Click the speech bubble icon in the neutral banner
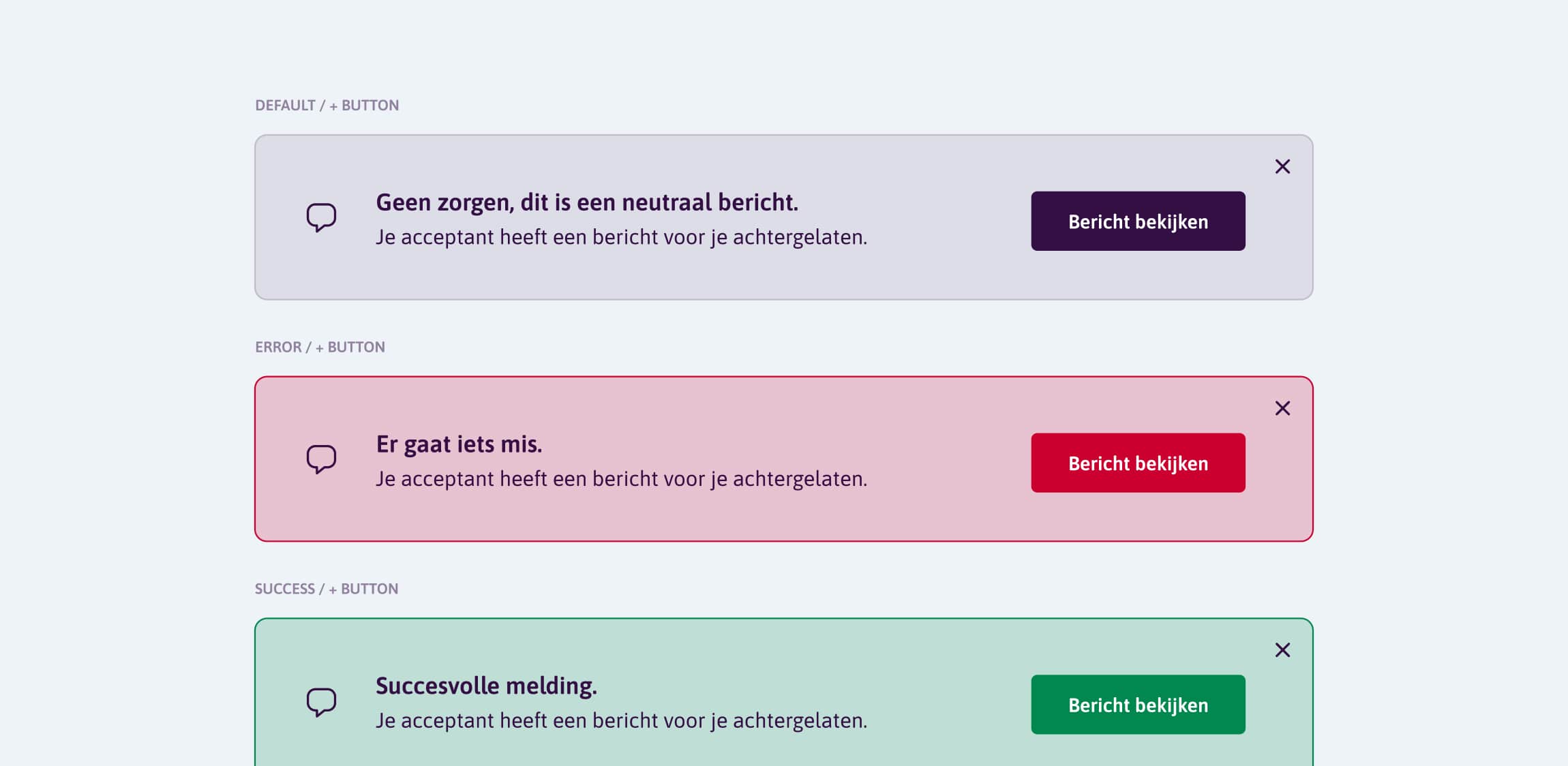This screenshot has width=1568, height=766. click(x=321, y=216)
